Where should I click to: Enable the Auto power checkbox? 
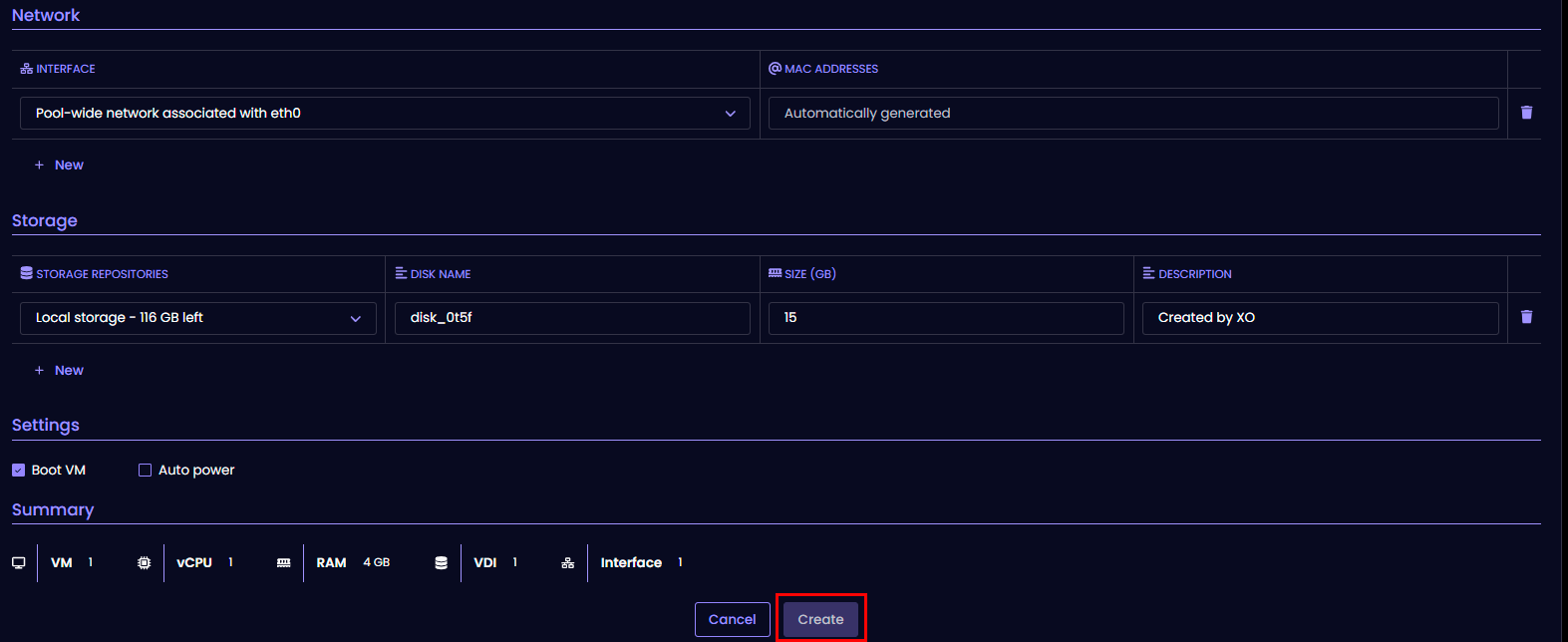146,471
